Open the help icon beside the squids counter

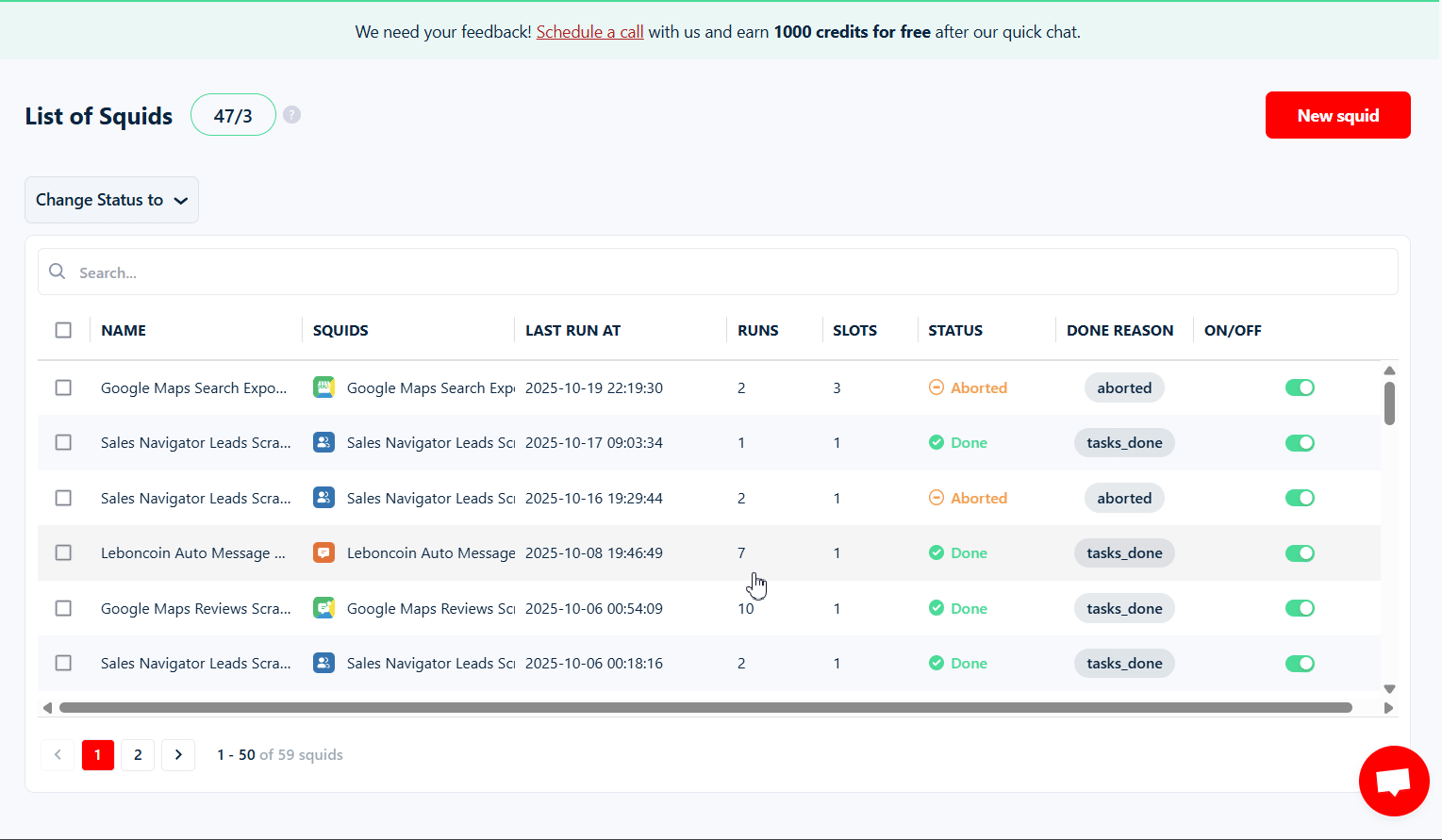click(291, 114)
